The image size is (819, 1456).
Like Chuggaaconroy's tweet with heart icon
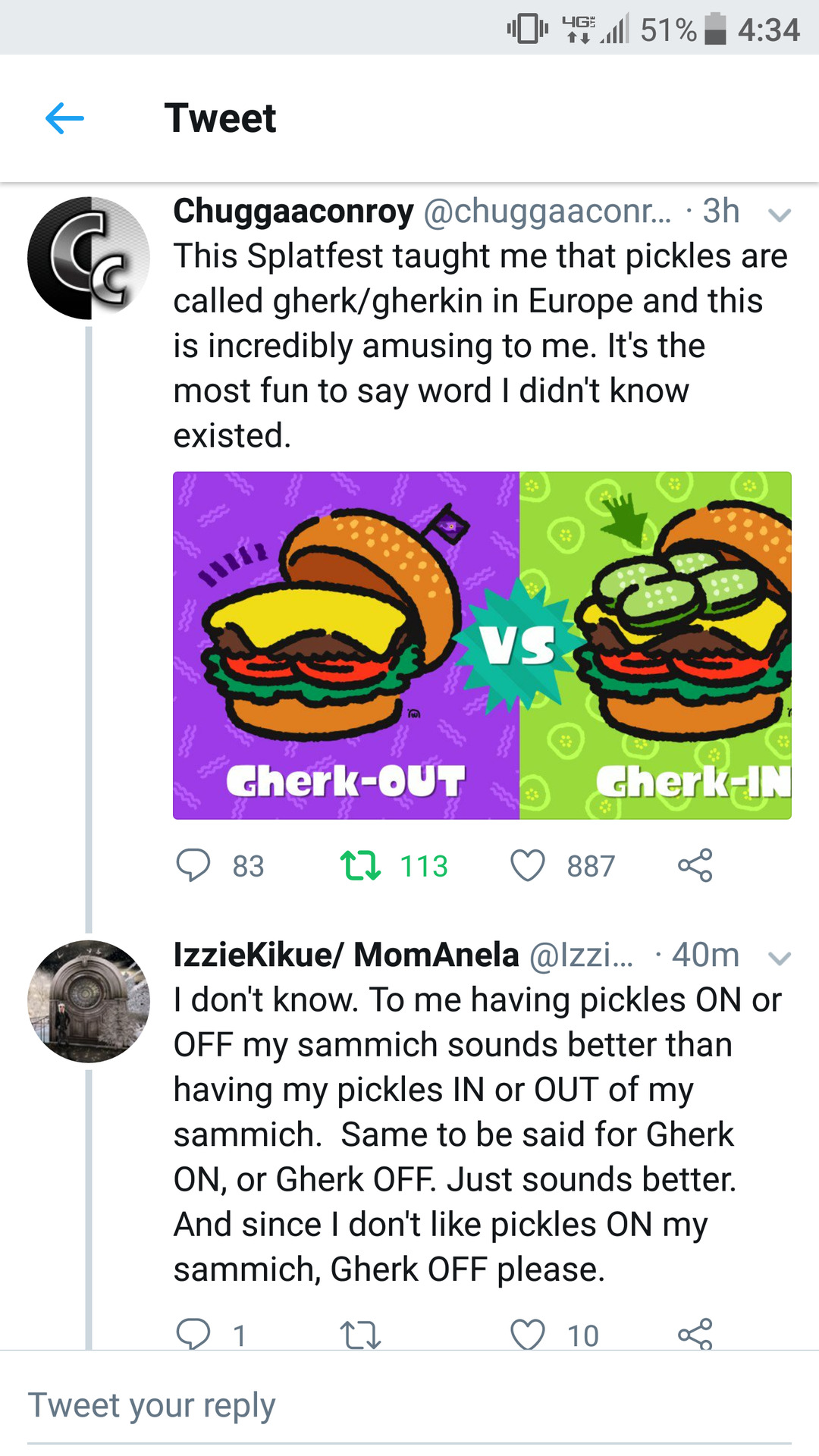[x=528, y=865]
